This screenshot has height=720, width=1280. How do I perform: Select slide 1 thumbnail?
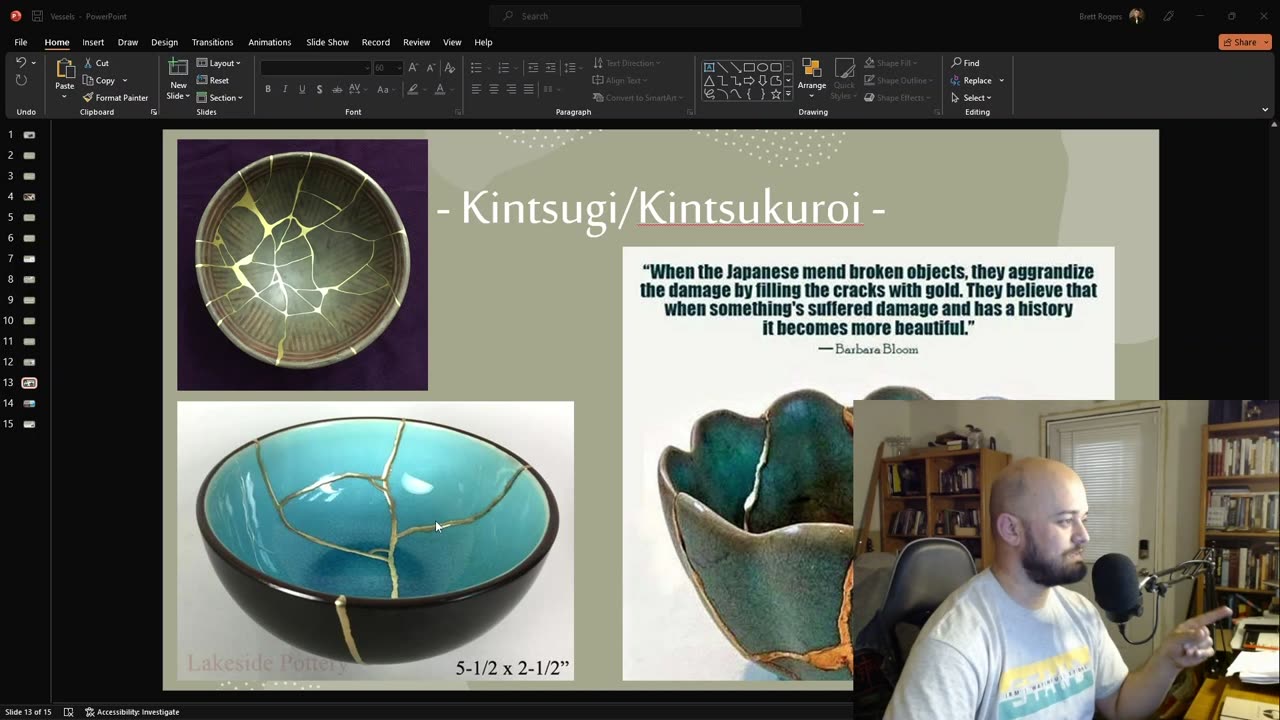coord(29,134)
